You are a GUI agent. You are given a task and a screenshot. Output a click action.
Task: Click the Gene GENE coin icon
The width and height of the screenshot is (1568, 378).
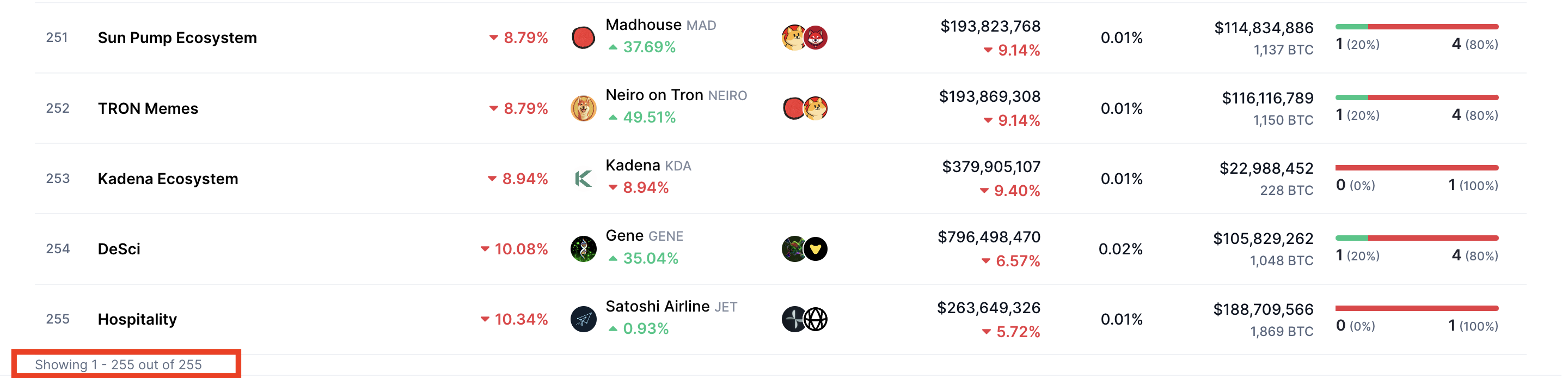point(583,249)
